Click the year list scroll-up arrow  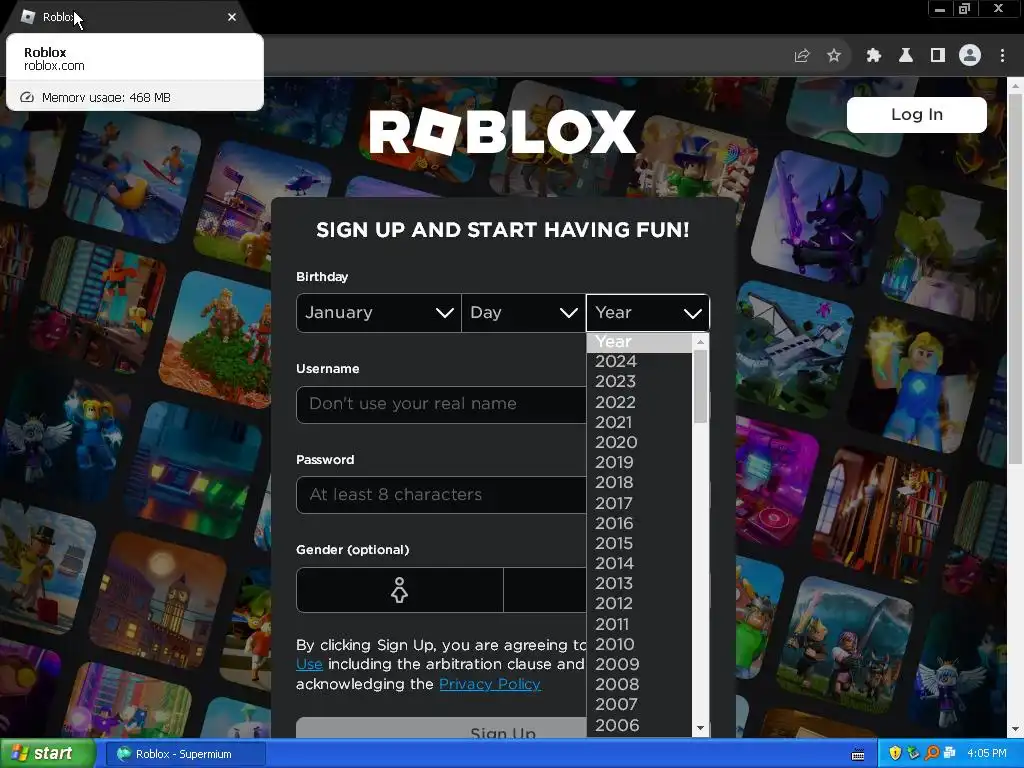pyautogui.click(x=701, y=342)
